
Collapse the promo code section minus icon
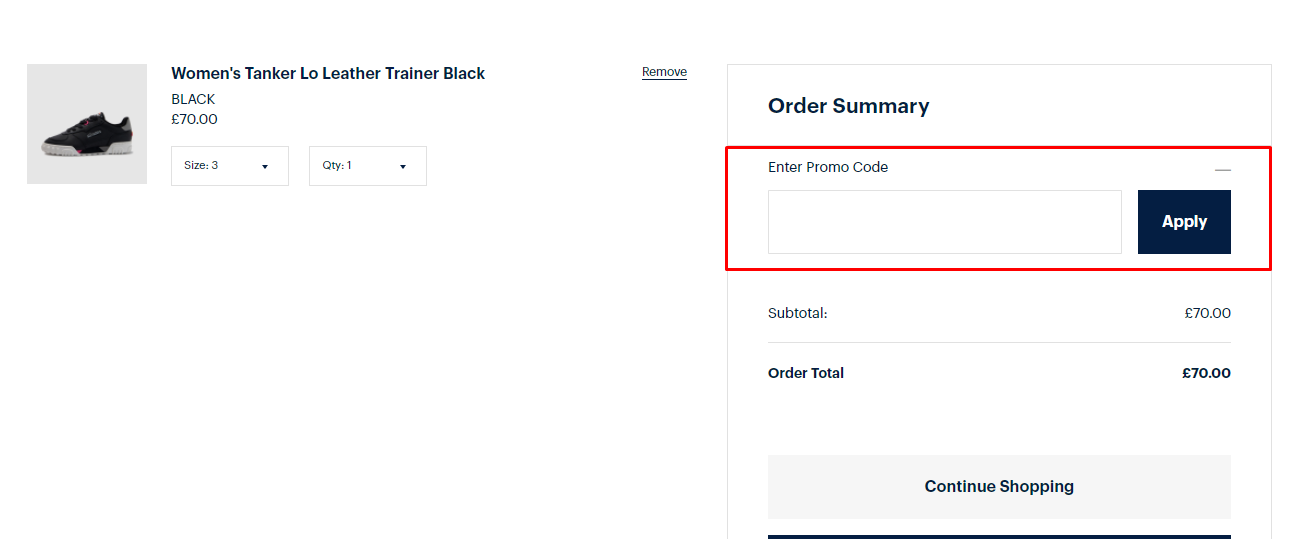1222,170
